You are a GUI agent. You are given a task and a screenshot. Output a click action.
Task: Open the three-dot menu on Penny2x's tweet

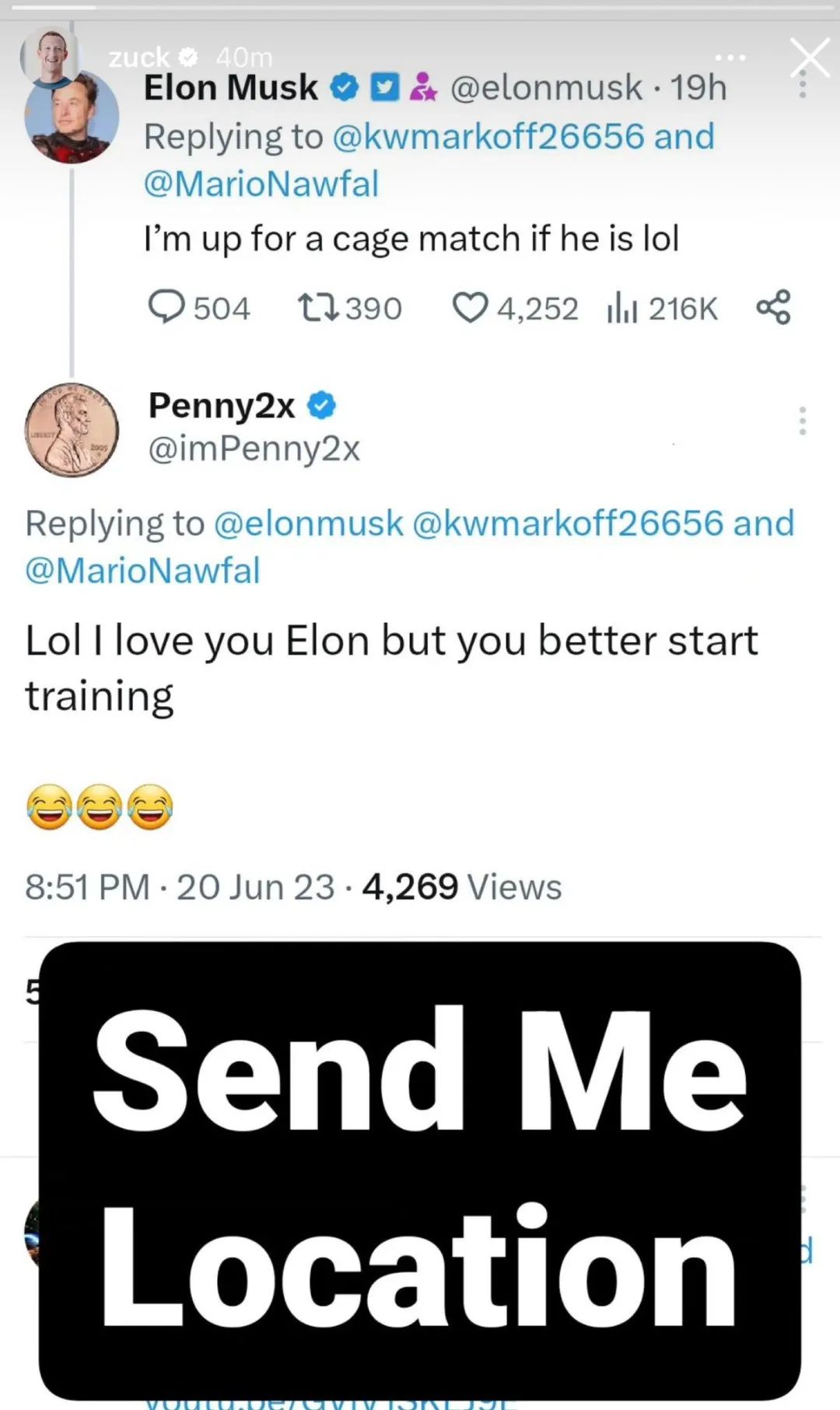[803, 421]
